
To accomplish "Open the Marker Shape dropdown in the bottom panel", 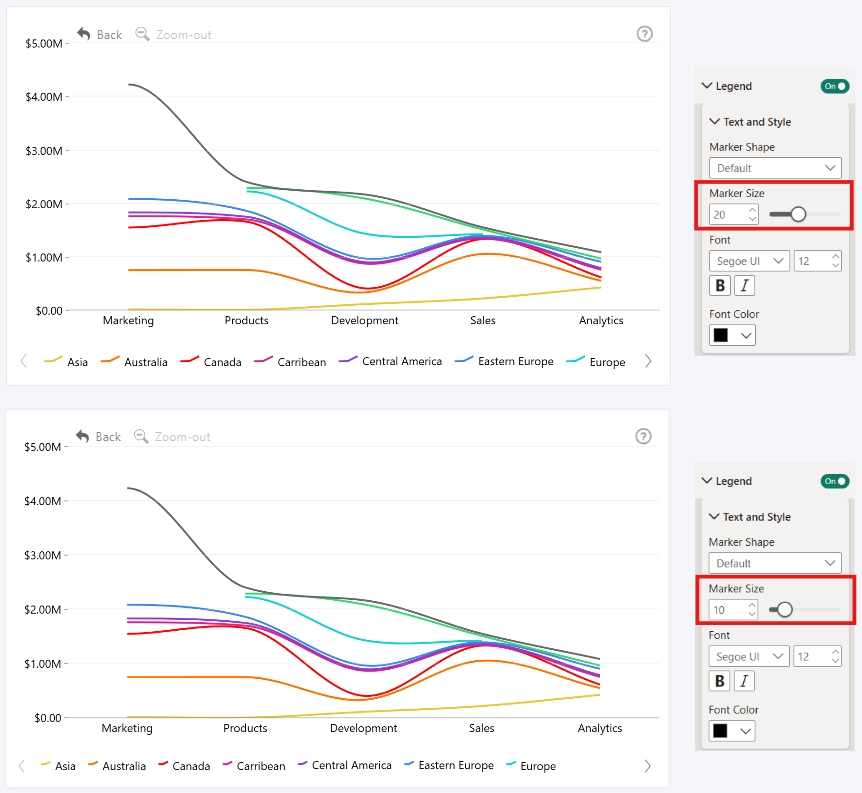I will pyautogui.click(x=775, y=563).
